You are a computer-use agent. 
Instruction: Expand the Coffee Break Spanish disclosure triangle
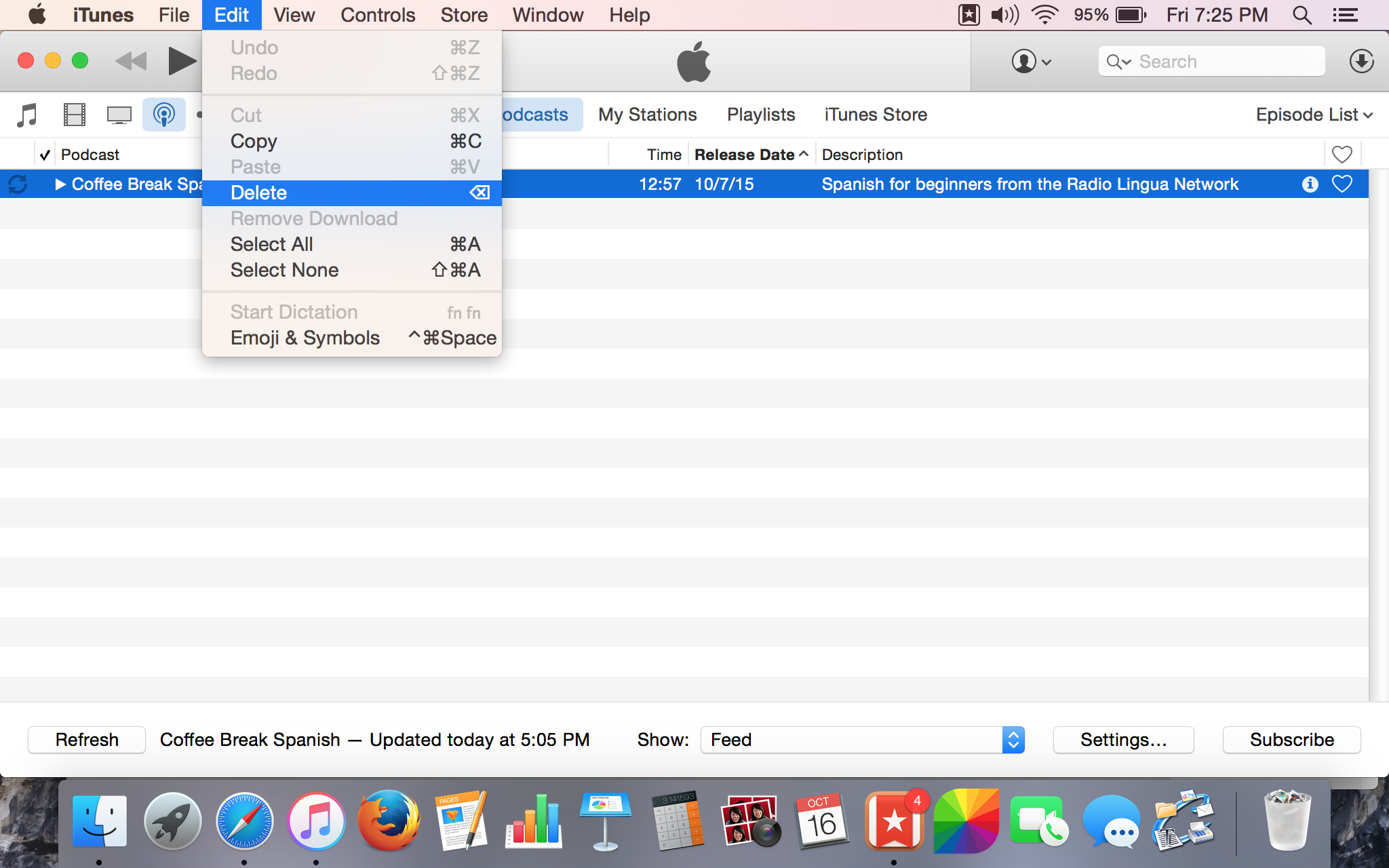point(60,184)
